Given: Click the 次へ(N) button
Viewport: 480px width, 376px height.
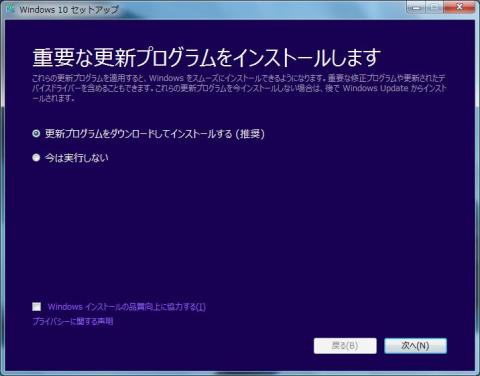Looking at the screenshot, I should point(415,346).
